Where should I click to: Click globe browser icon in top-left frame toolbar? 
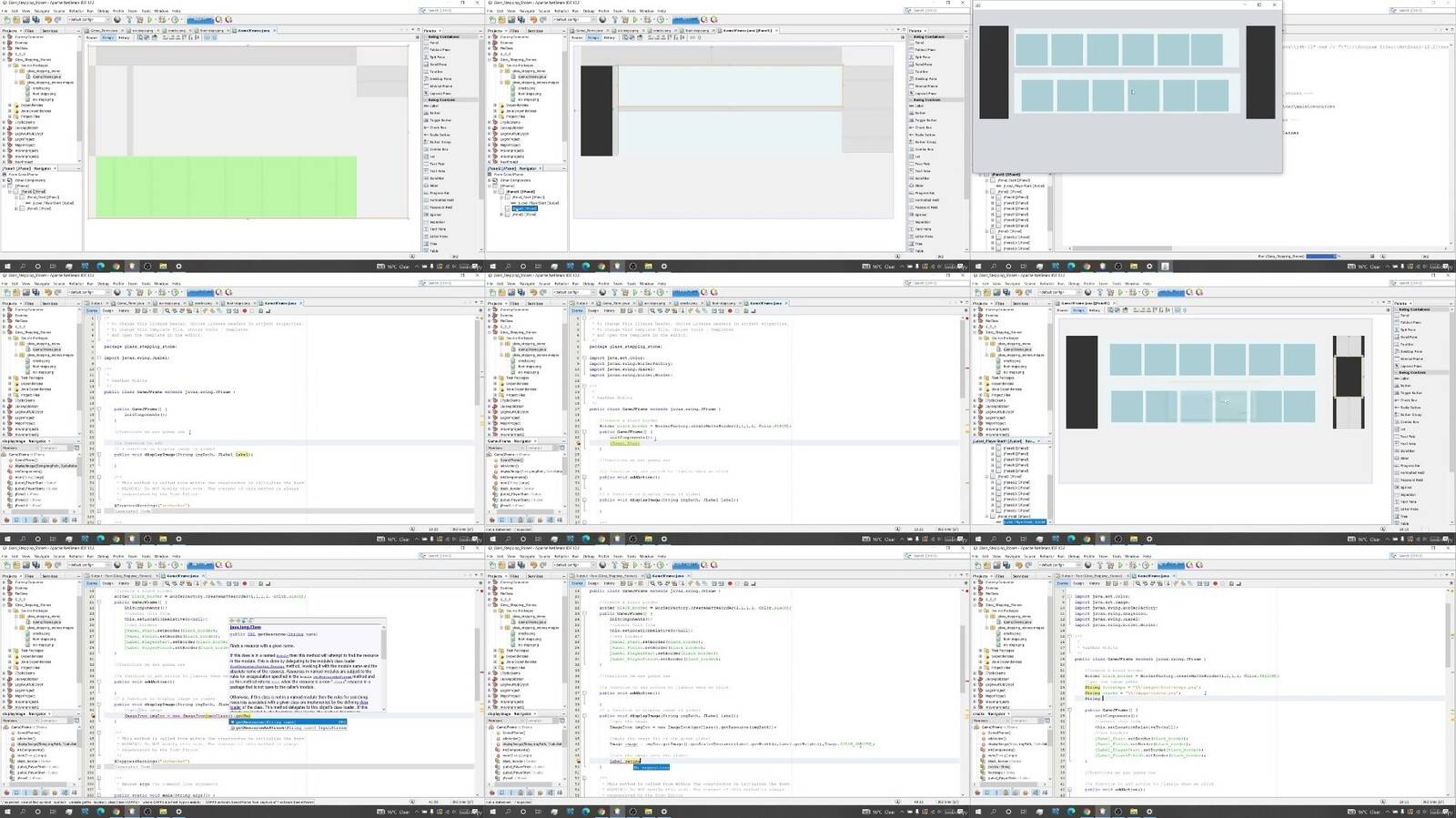pos(117,19)
